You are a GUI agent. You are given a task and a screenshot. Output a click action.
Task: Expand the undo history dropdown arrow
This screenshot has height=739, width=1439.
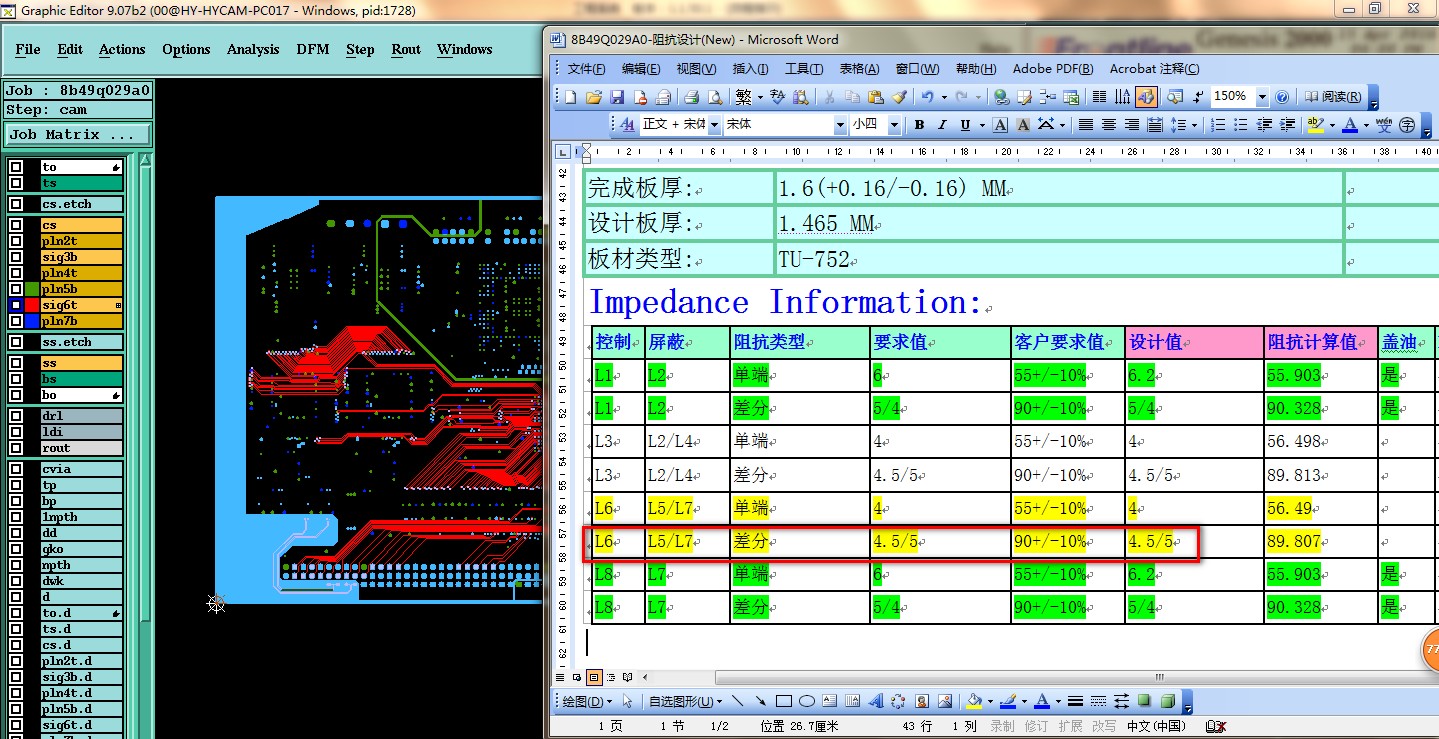tap(942, 97)
